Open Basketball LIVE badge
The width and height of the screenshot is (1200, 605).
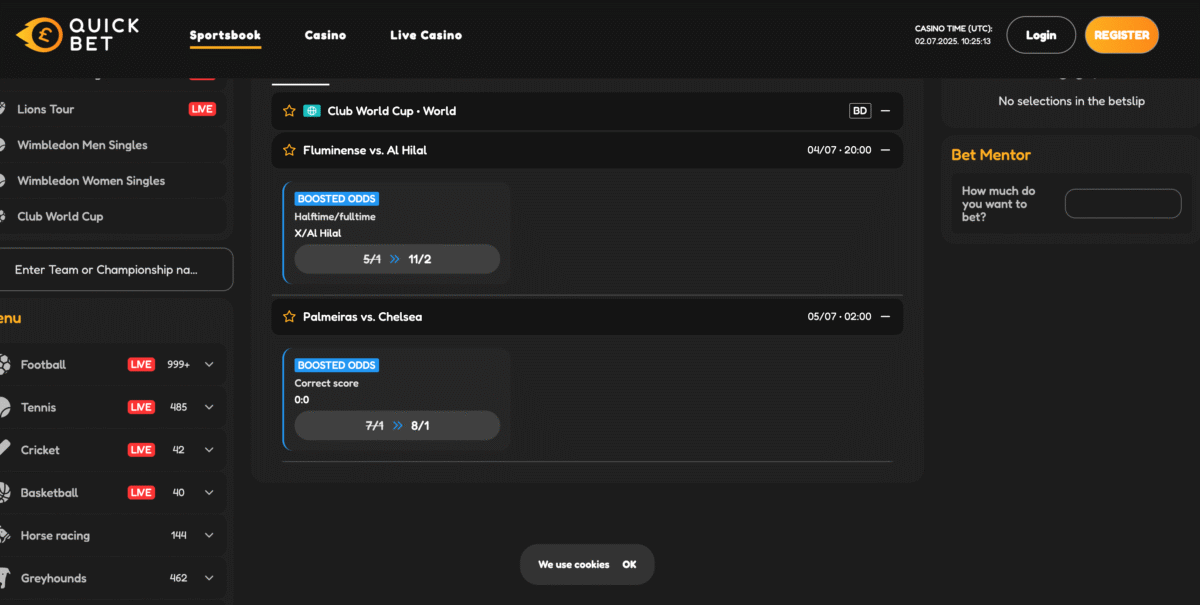pyautogui.click(x=141, y=493)
